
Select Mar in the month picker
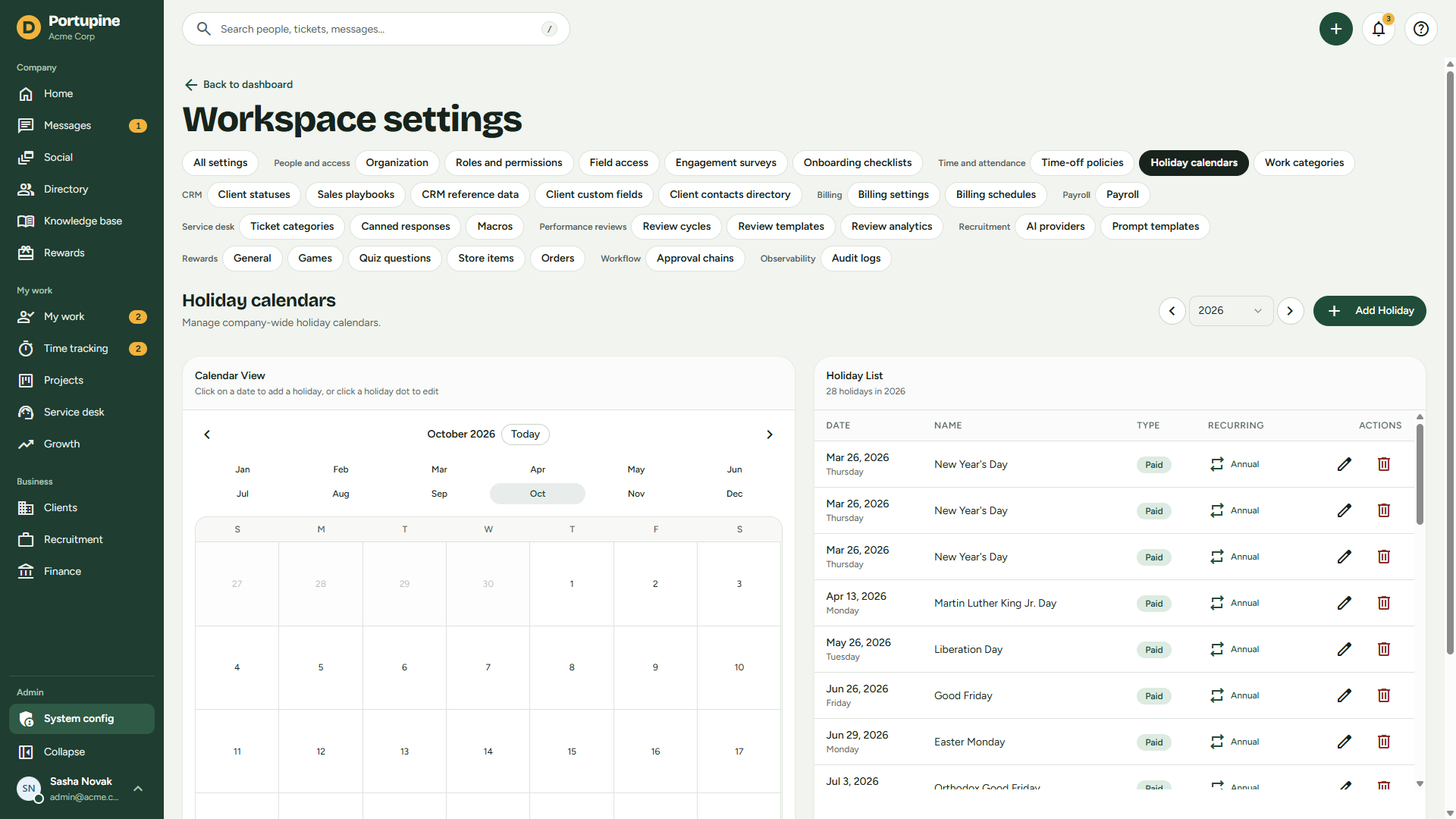coord(439,469)
